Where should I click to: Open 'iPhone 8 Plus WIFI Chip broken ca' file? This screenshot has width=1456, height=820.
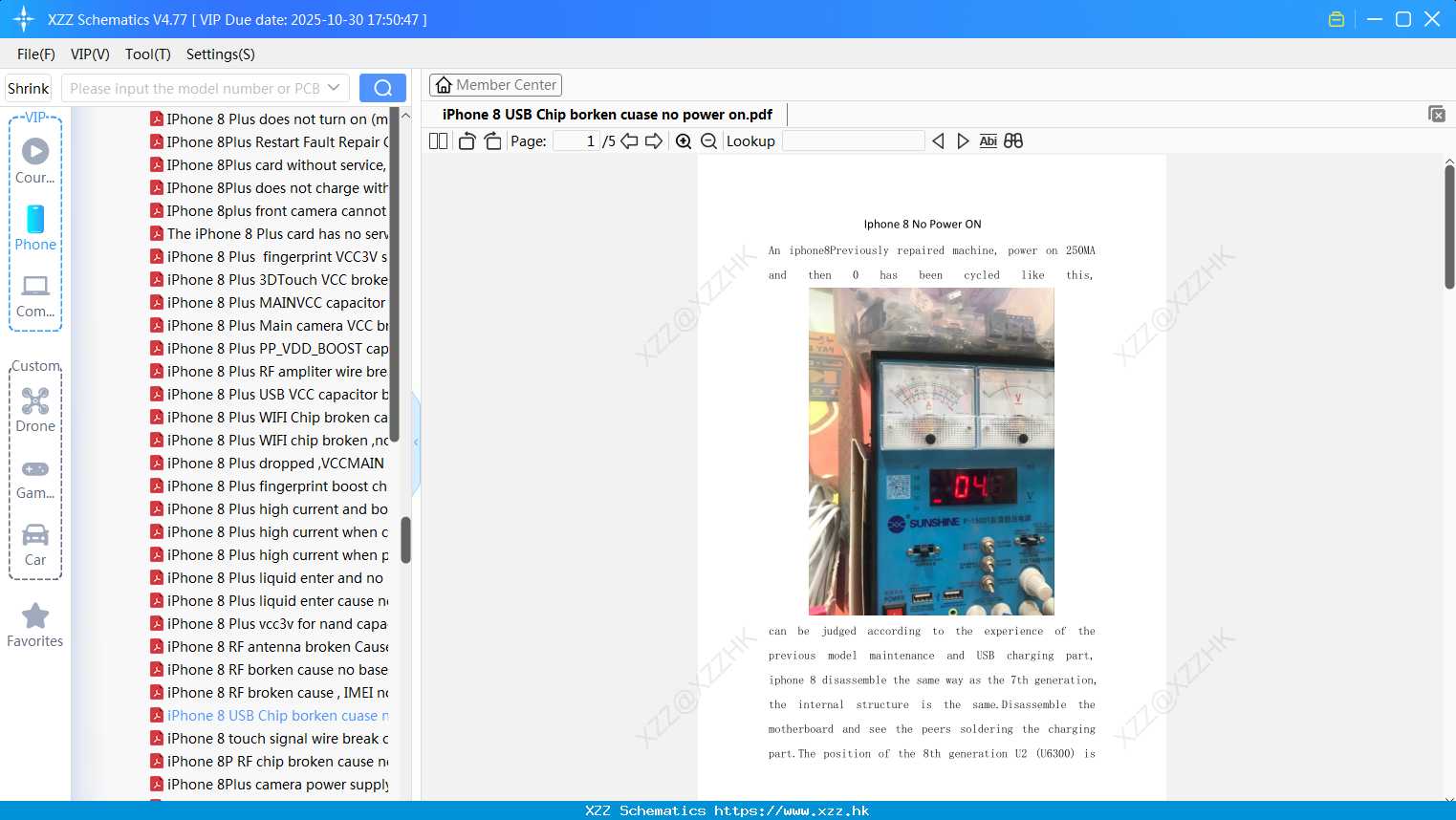(270, 418)
